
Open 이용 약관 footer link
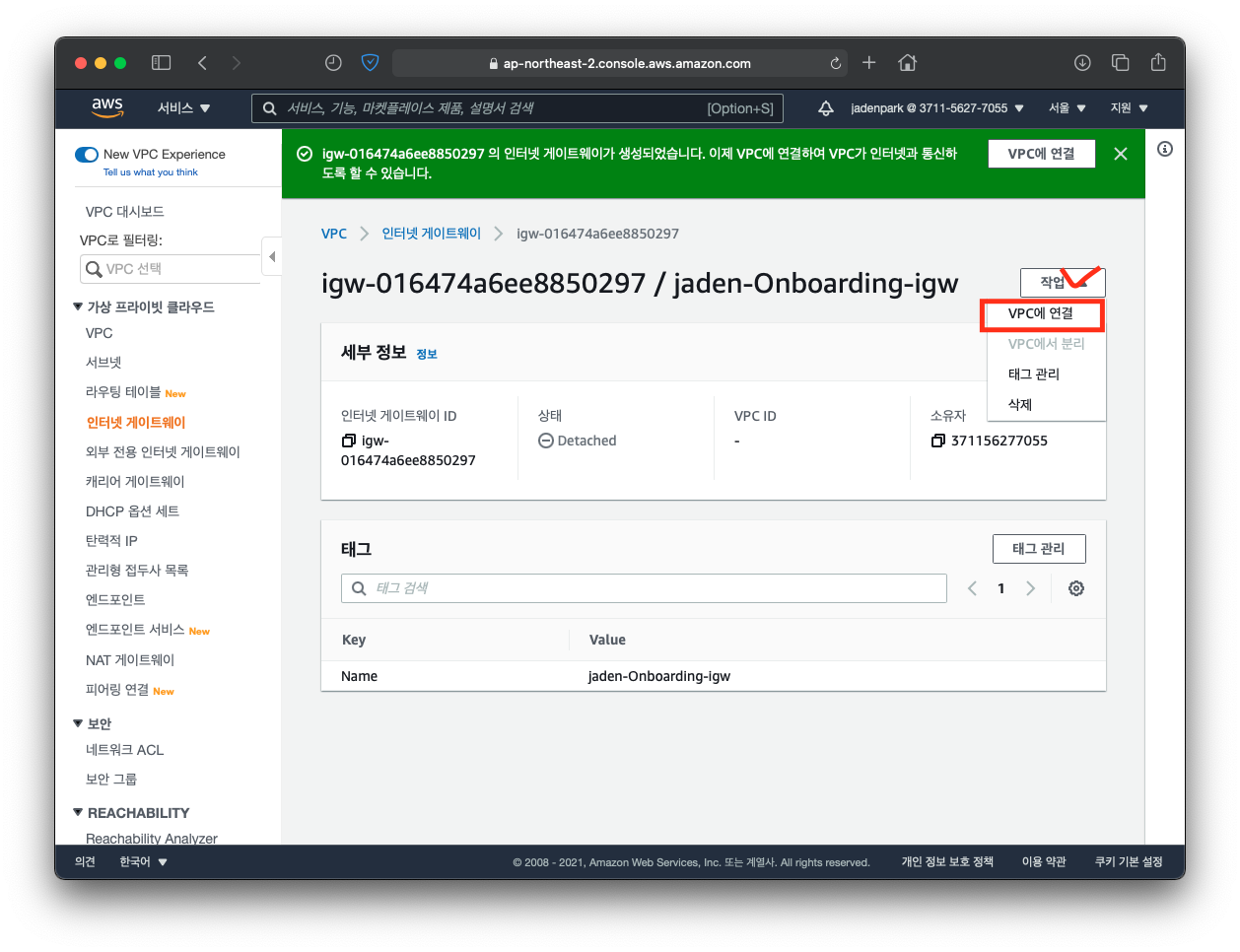(x=1044, y=861)
